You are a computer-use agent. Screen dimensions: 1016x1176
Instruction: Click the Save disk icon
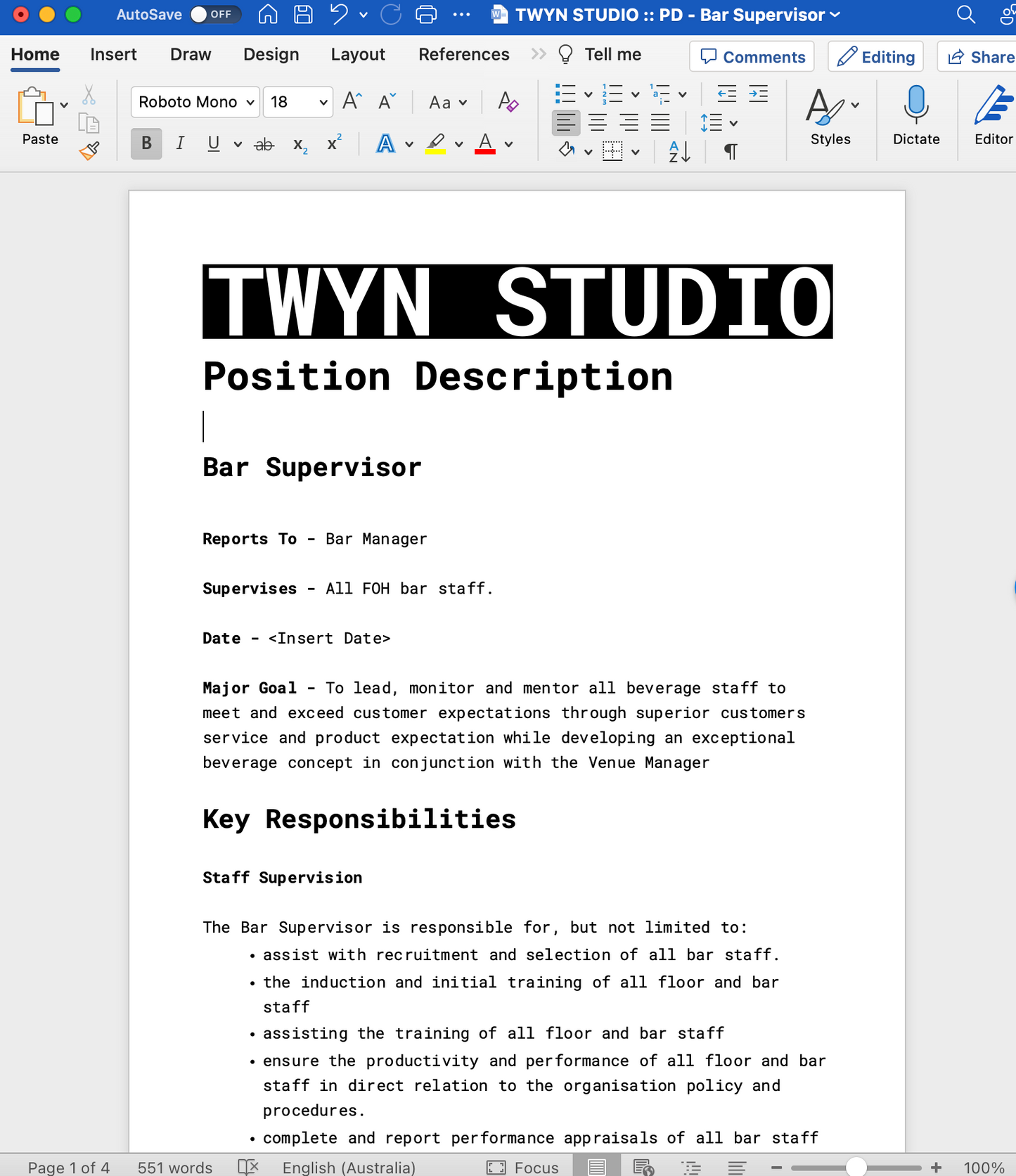click(303, 14)
